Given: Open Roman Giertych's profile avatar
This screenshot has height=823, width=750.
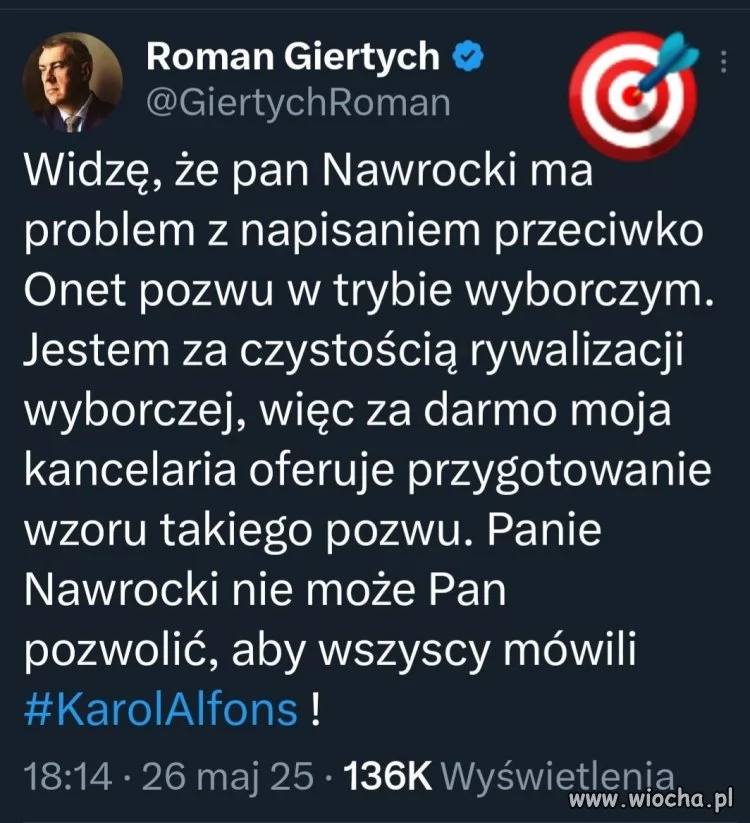Looking at the screenshot, I should tap(73, 83).
